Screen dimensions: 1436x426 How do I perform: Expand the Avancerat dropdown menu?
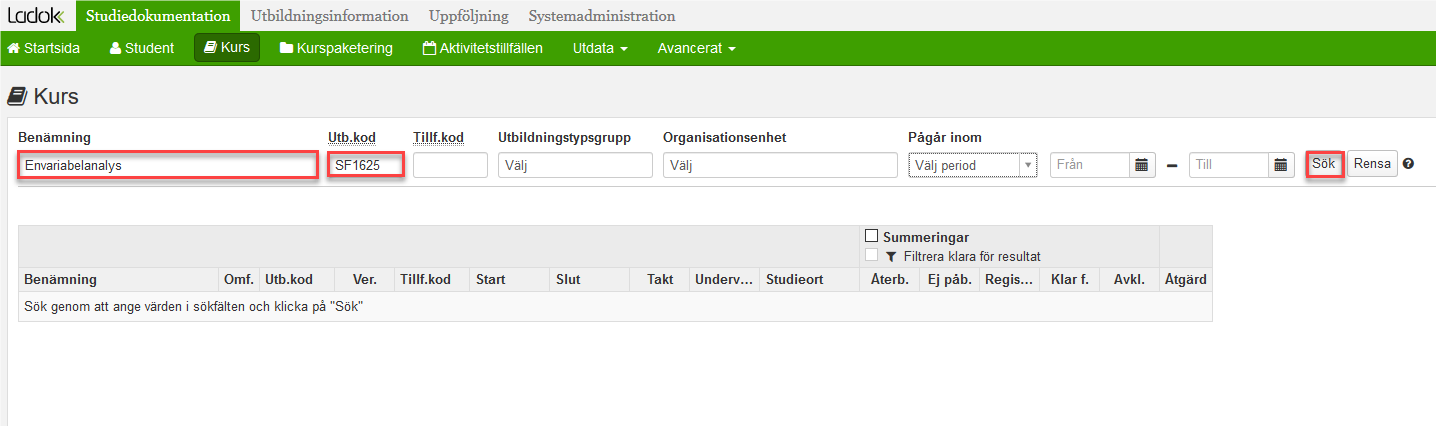click(x=696, y=48)
